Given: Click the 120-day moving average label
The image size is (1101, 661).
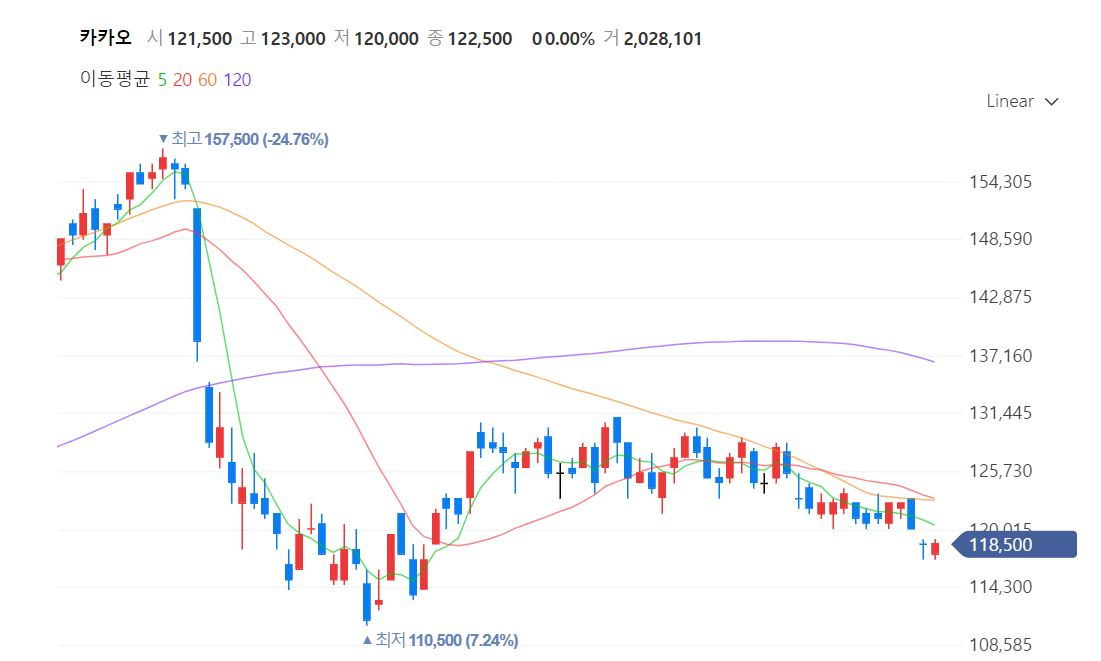Looking at the screenshot, I should [237, 80].
